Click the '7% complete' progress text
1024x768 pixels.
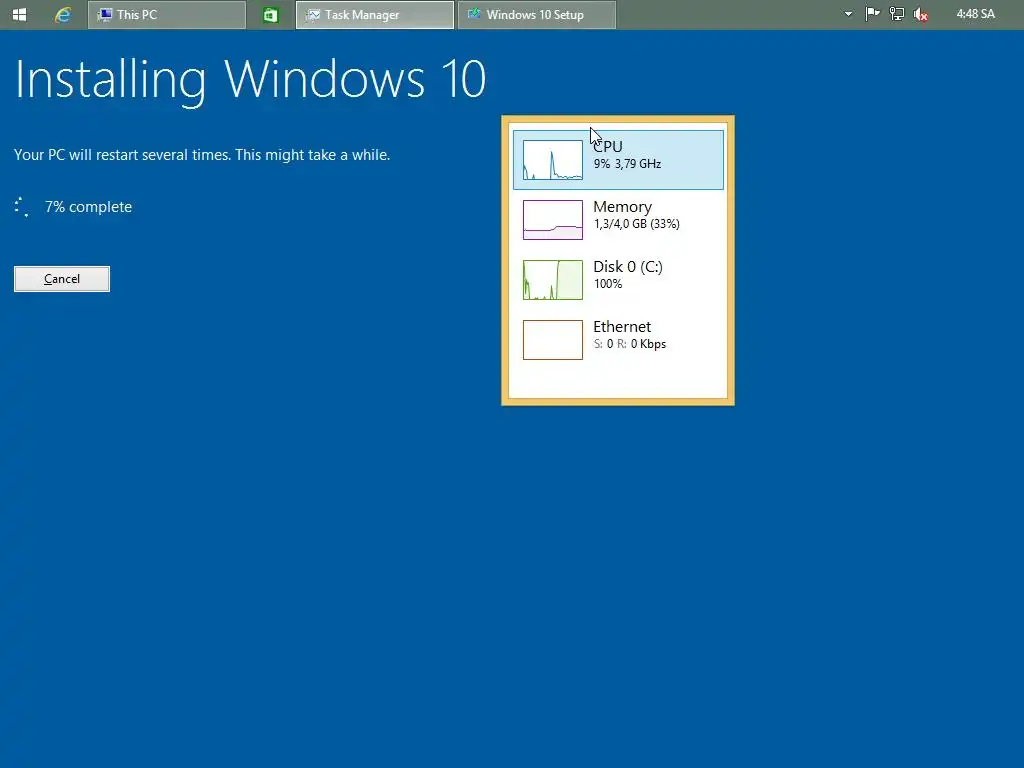tap(88, 207)
